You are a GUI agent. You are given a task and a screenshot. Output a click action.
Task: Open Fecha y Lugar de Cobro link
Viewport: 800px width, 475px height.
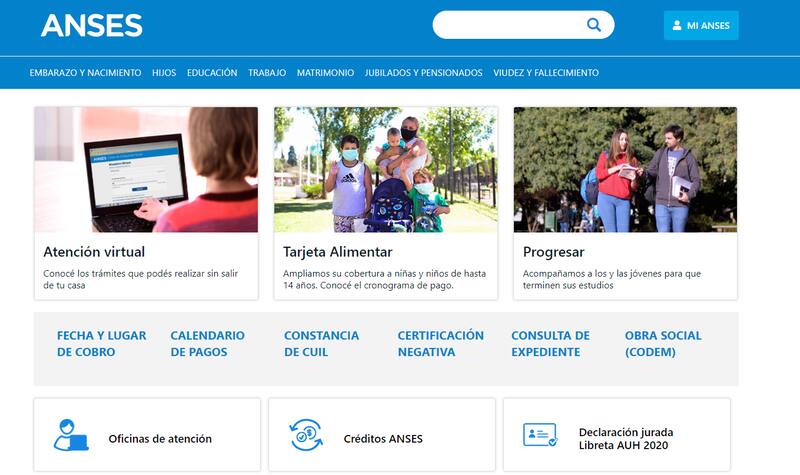[102, 343]
